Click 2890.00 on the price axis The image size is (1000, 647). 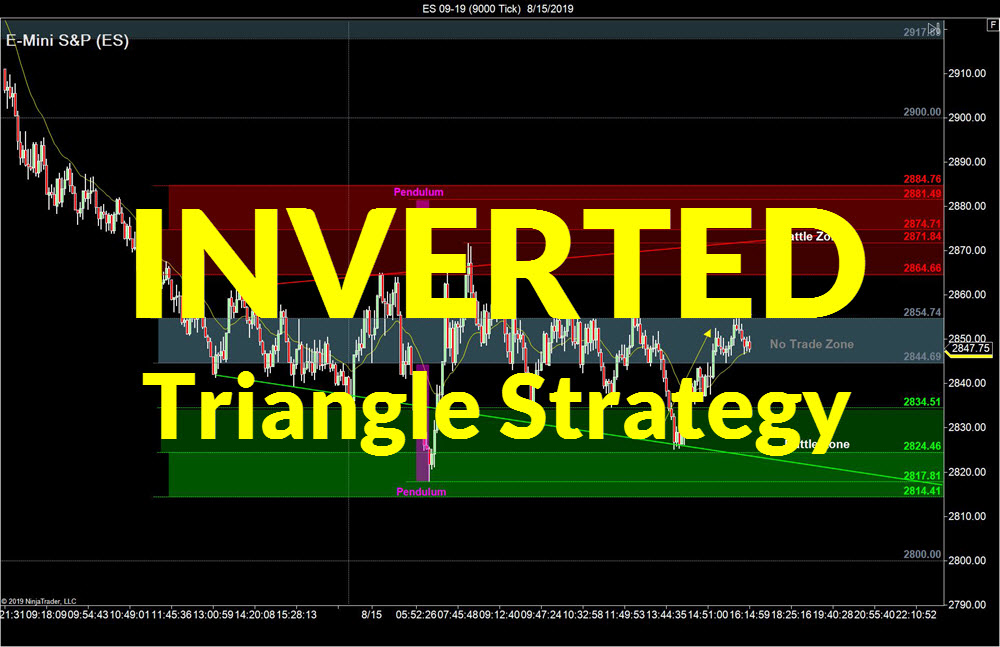(x=967, y=162)
